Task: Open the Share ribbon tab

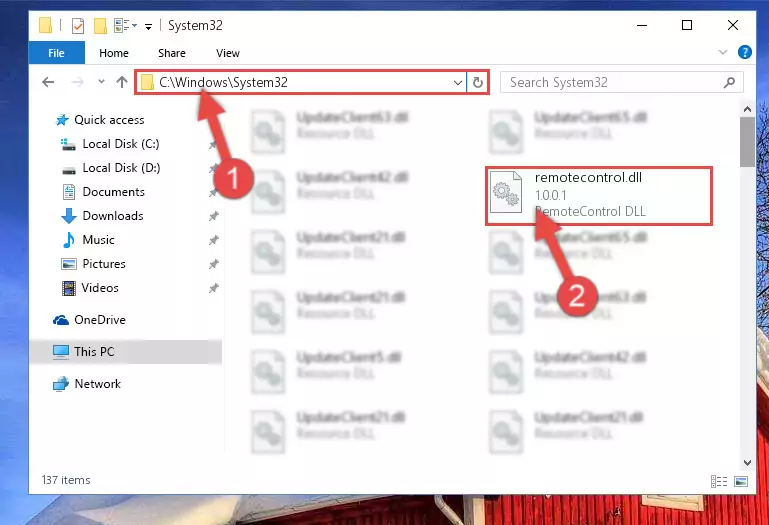Action: click(172, 53)
